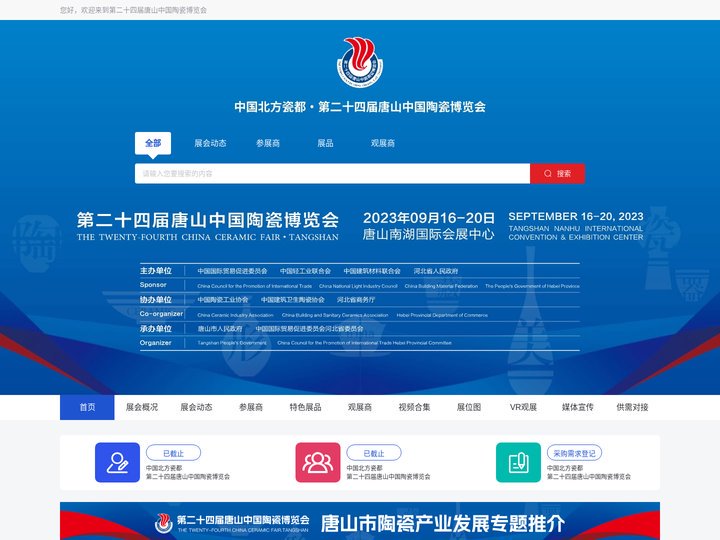Click the 协办单位 label
Image resolution: width=720 pixels, height=540 pixels.
click(156, 300)
